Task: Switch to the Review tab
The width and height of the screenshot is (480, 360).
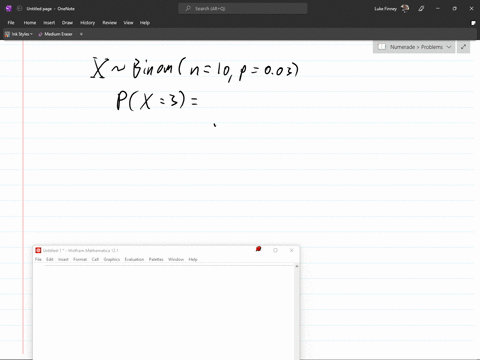Action: tap(109, 23)
